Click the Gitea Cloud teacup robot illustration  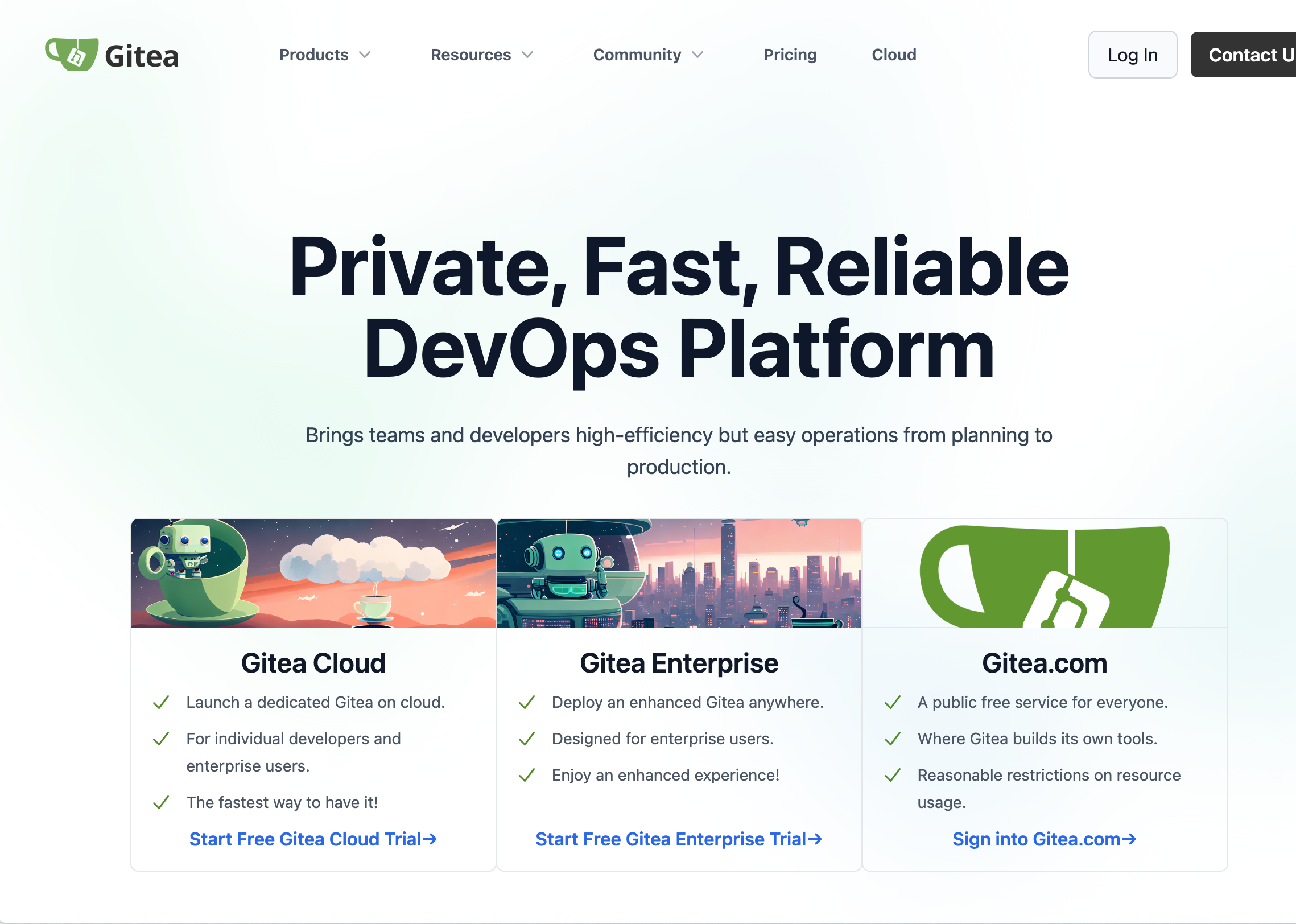click(x=313, y=573)
